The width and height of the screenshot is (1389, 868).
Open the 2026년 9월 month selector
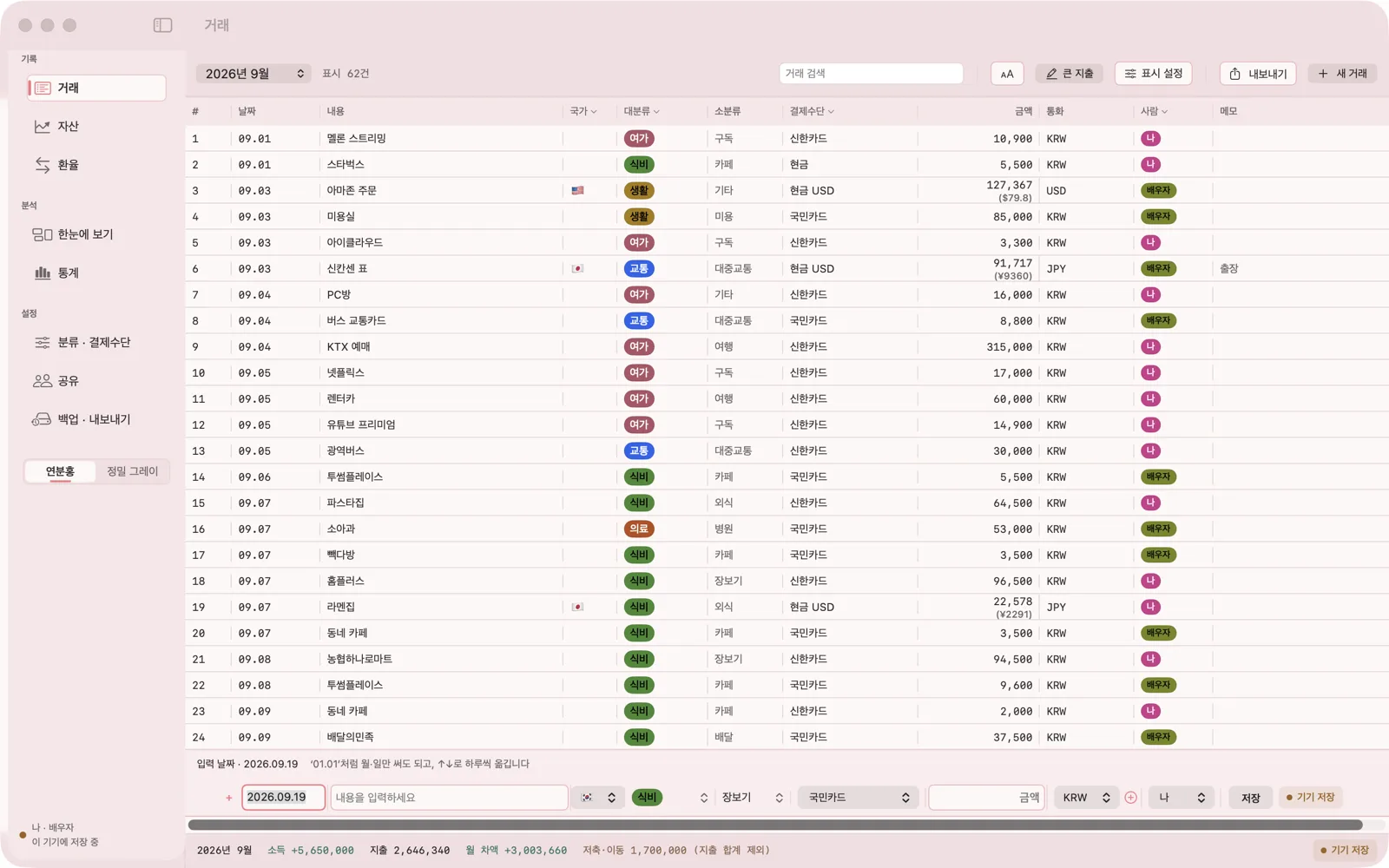(x=253, y=74)
